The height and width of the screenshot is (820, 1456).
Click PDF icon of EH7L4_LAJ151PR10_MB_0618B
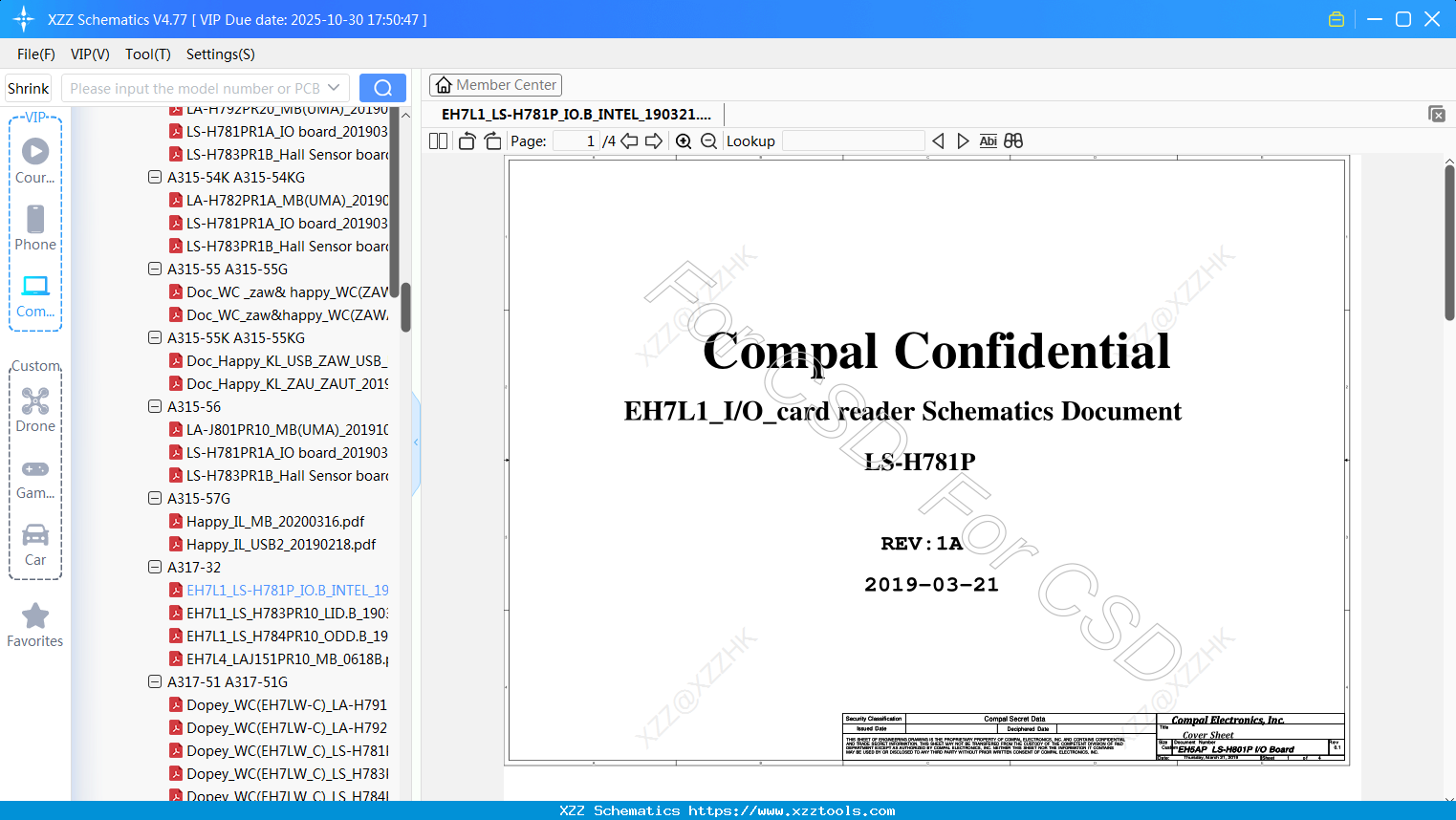(x=176, y=658)
